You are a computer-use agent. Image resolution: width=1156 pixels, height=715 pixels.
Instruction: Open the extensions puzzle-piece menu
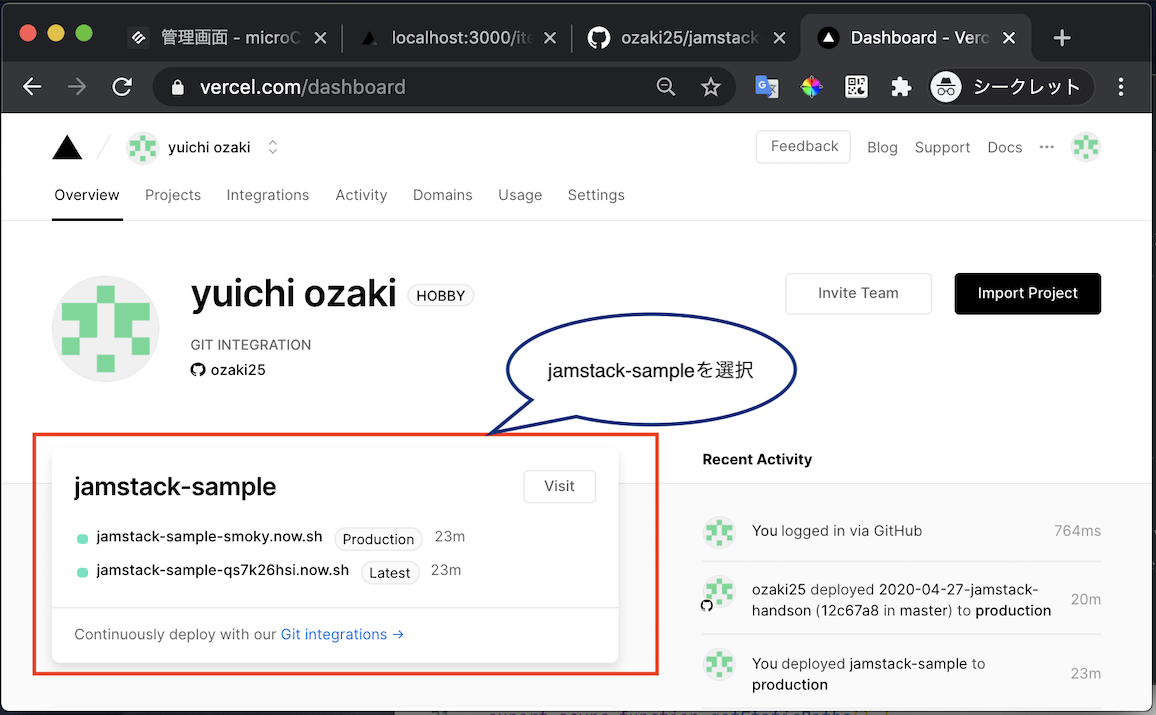pyautogui.click(x=901, y=87)
